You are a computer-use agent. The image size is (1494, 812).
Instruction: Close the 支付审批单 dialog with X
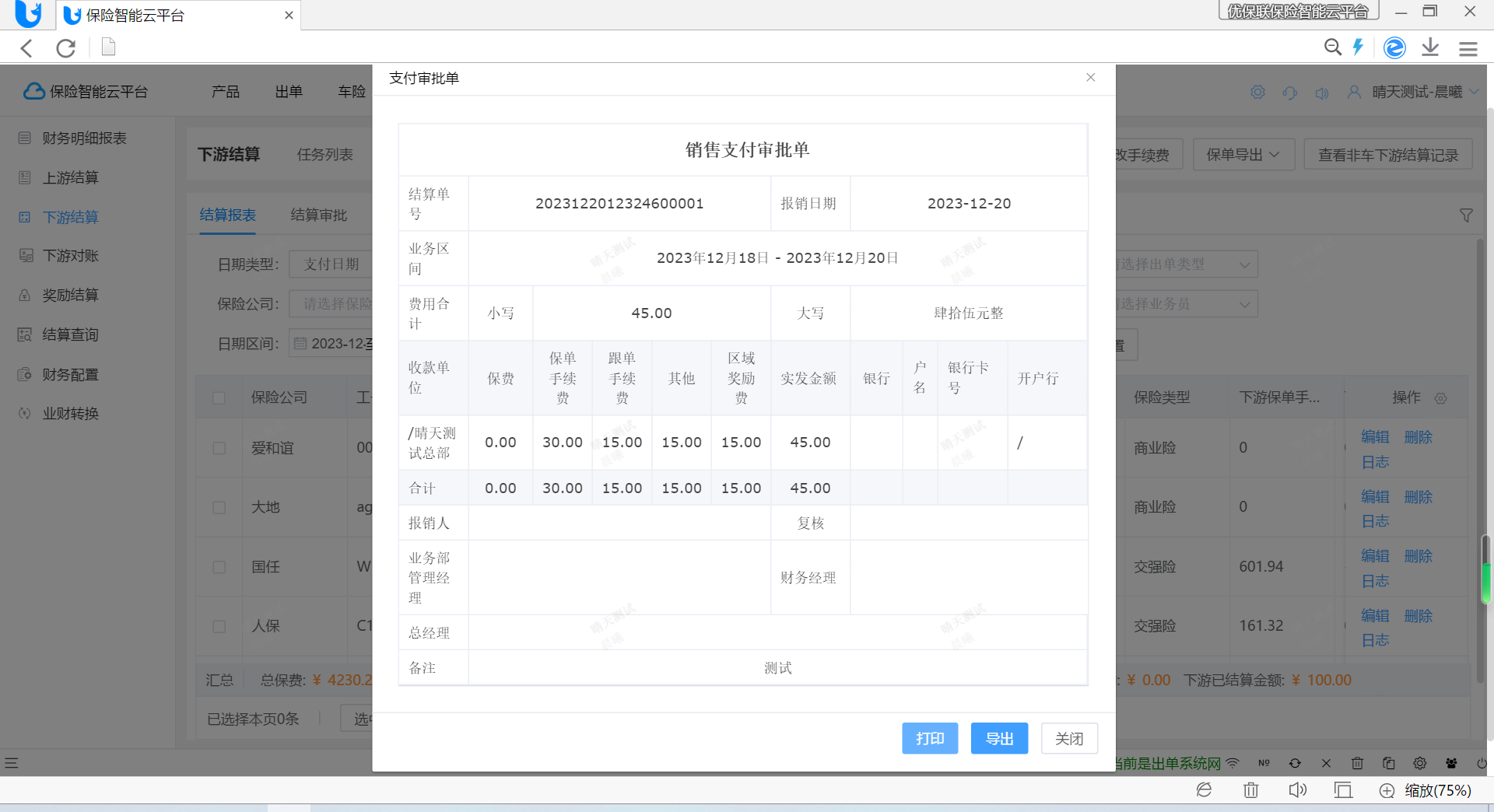click(x=1090, y=77)
